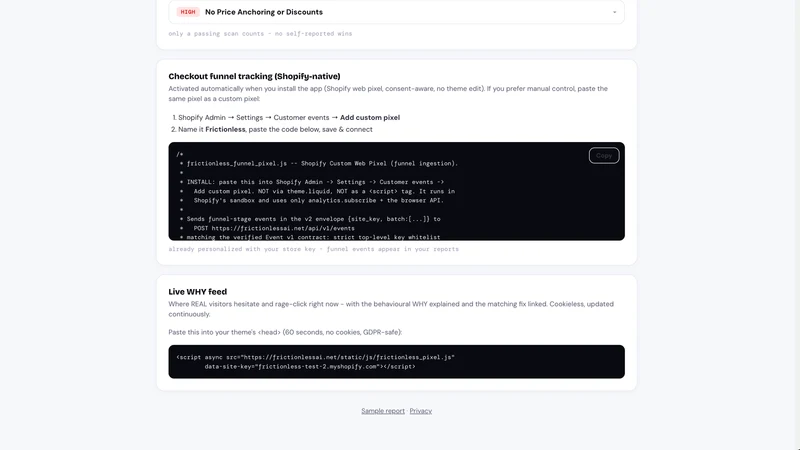Viewport: 800px width, 450px height.
Task: Click the bold Frictionless name in step two
Action: point(225,129)
